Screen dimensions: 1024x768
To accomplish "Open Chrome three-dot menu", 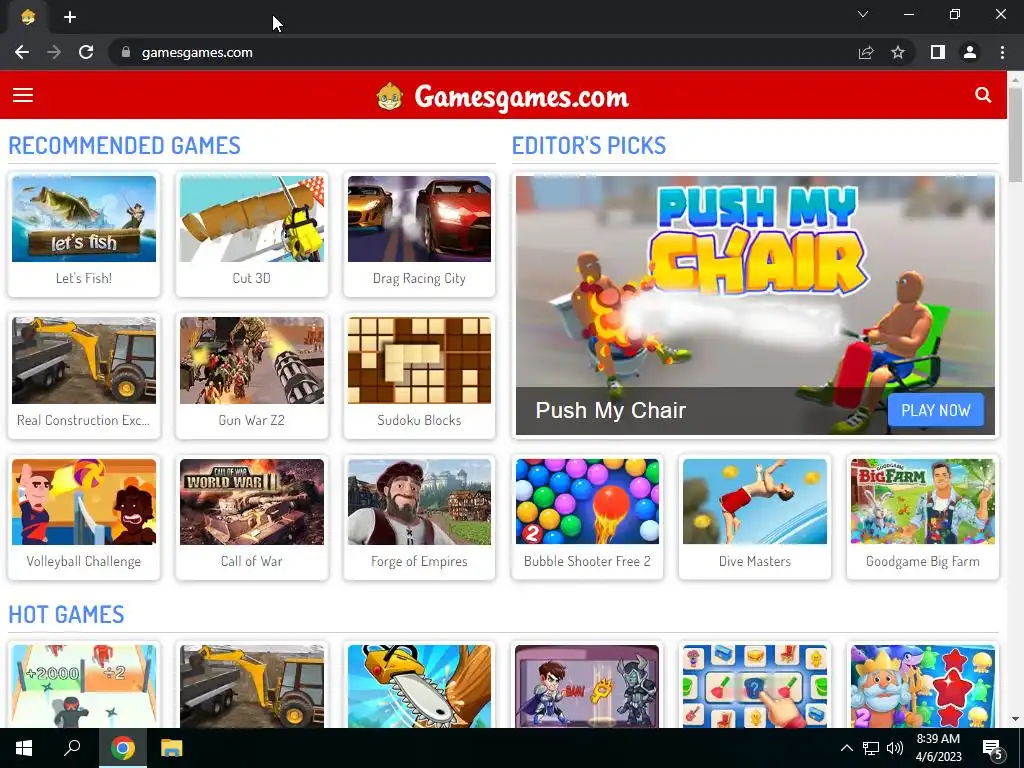I will (1002, 52).
